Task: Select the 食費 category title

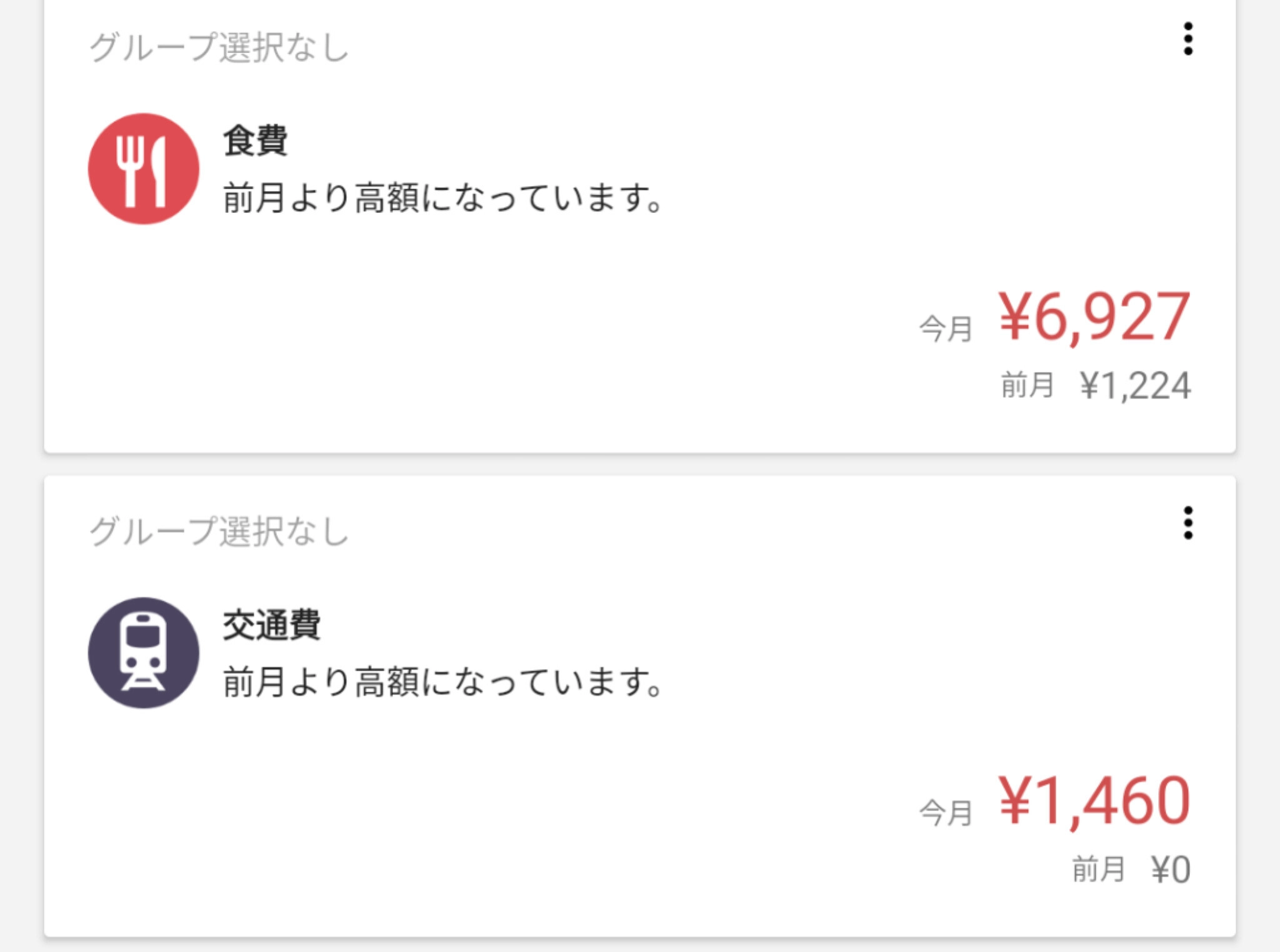Action: (255, 141)
